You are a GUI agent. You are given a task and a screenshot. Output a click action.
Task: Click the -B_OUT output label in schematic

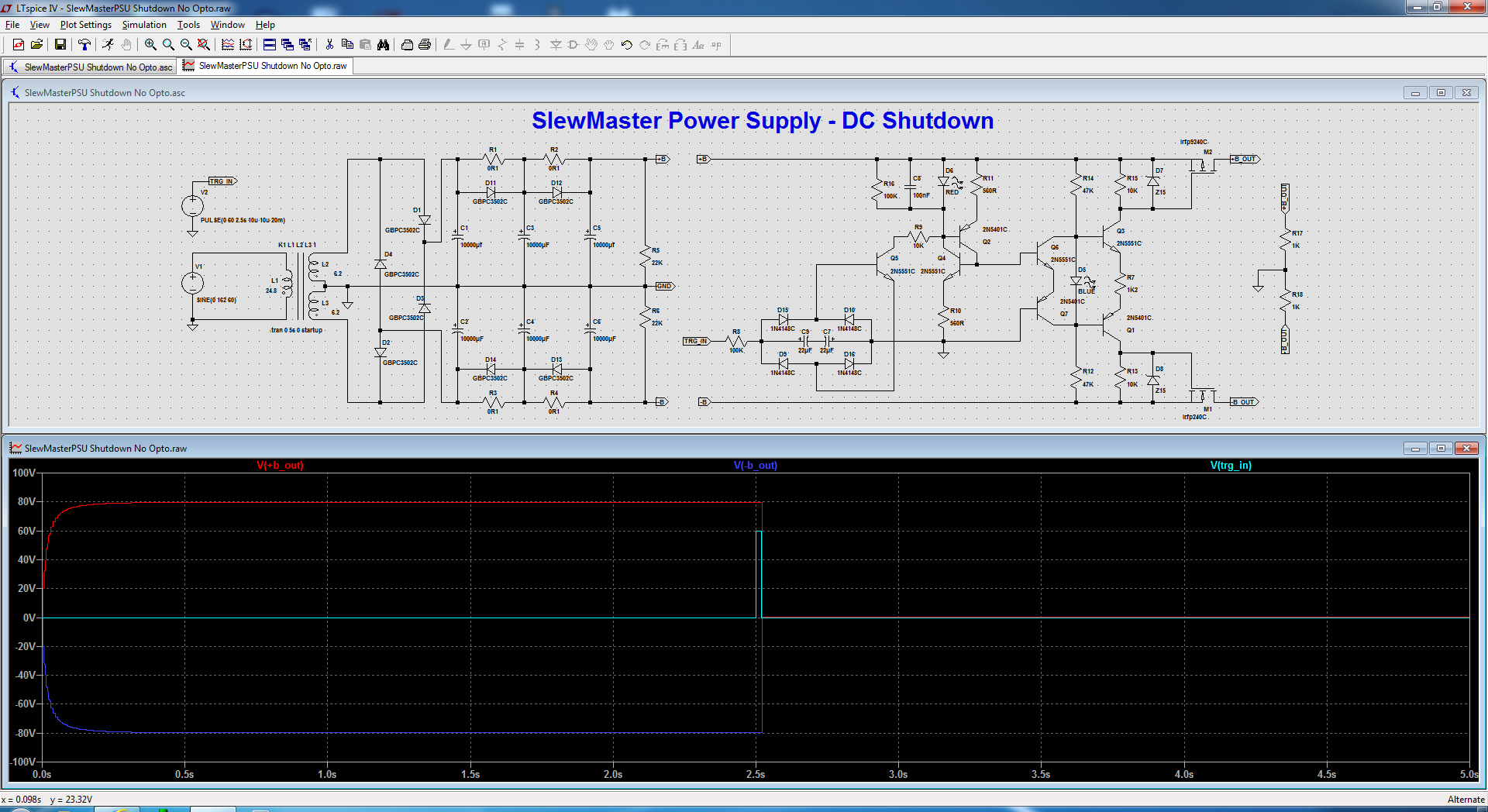(1244, 402)
